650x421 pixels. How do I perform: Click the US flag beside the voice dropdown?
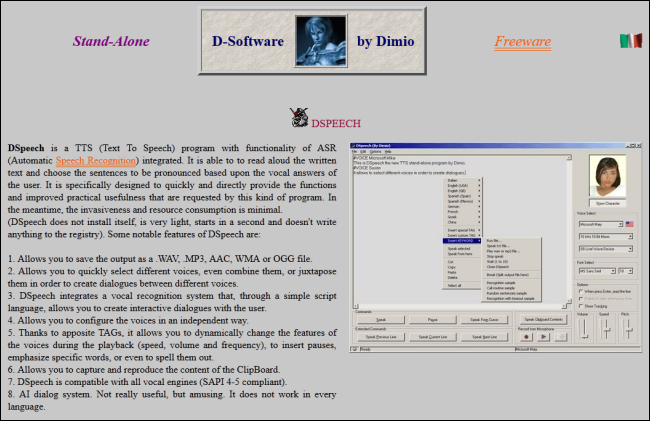(629, 224)
